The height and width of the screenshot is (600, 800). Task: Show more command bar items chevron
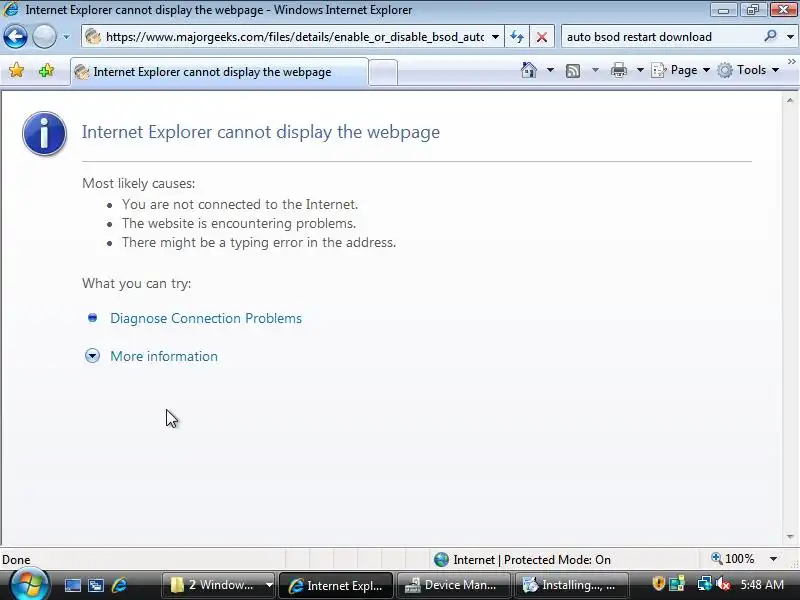(792, 62)
